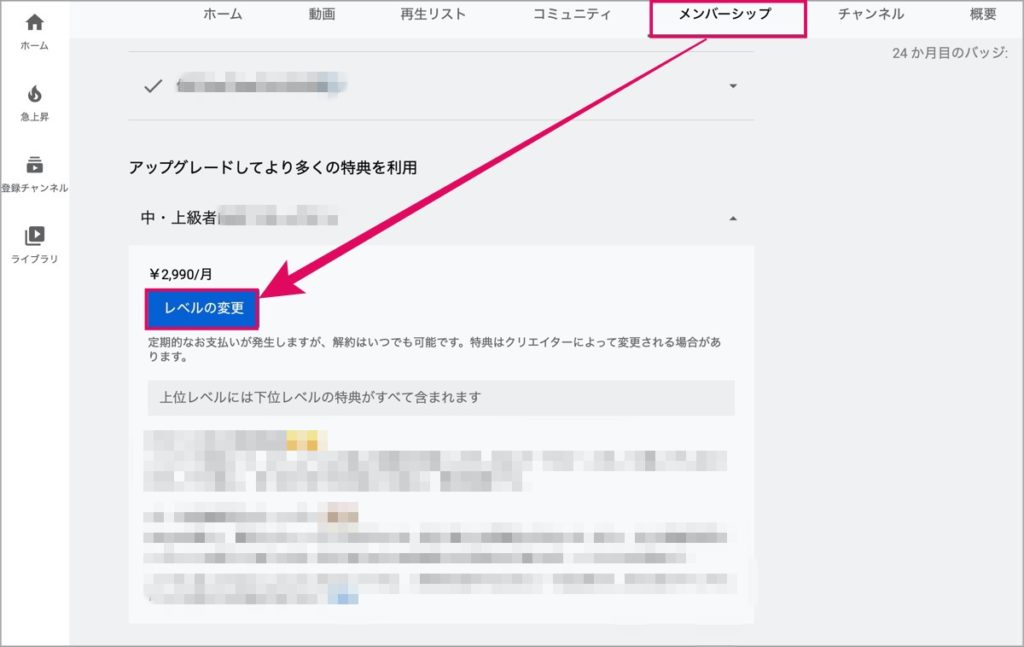The height and width of the screenshot is (647, 1024).
Task: Click the レベルの変更 button
Action: 203,308
